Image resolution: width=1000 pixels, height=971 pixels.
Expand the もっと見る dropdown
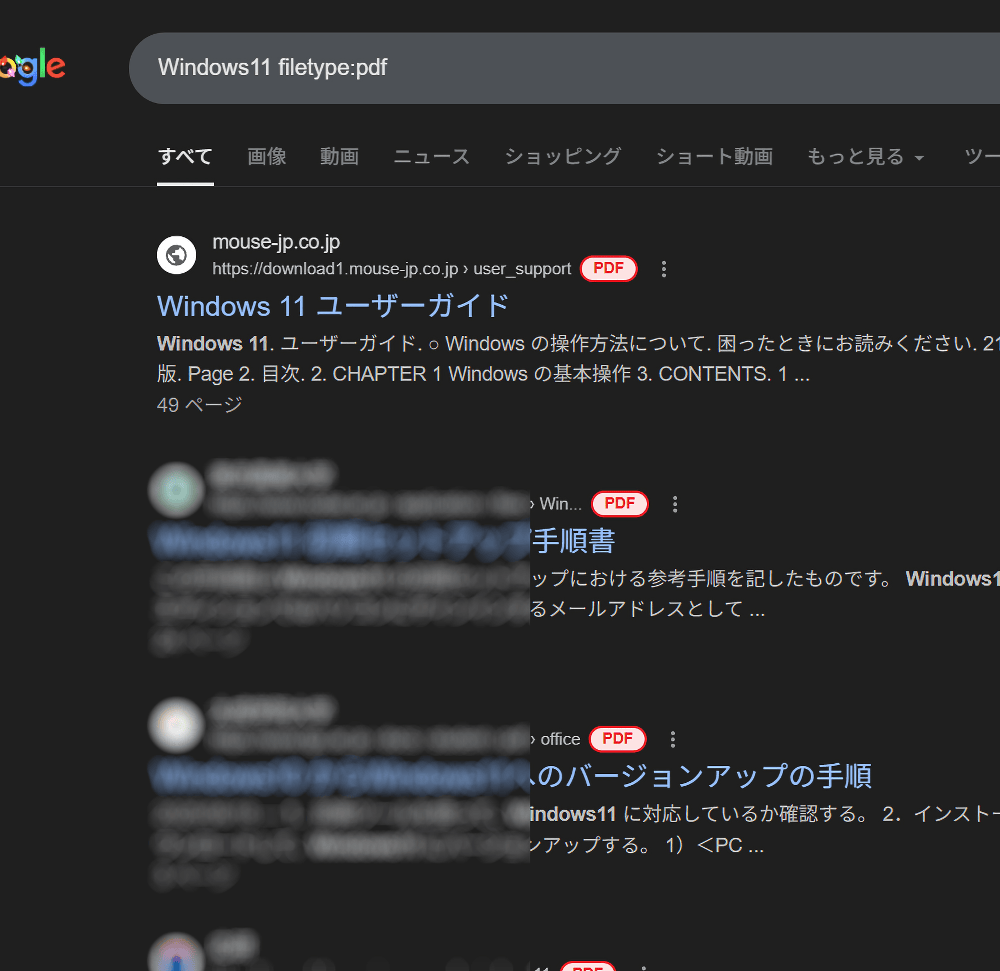(864, 156)
